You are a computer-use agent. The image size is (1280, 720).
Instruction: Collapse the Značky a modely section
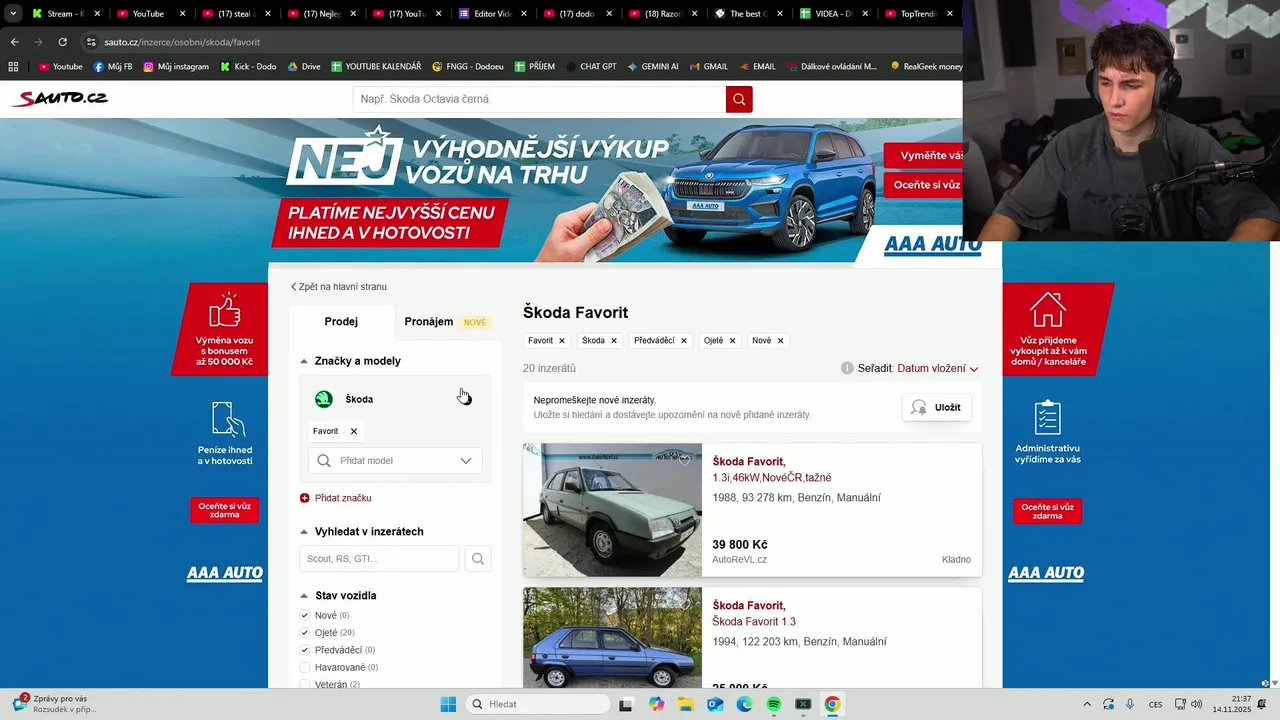click(304, 361)
